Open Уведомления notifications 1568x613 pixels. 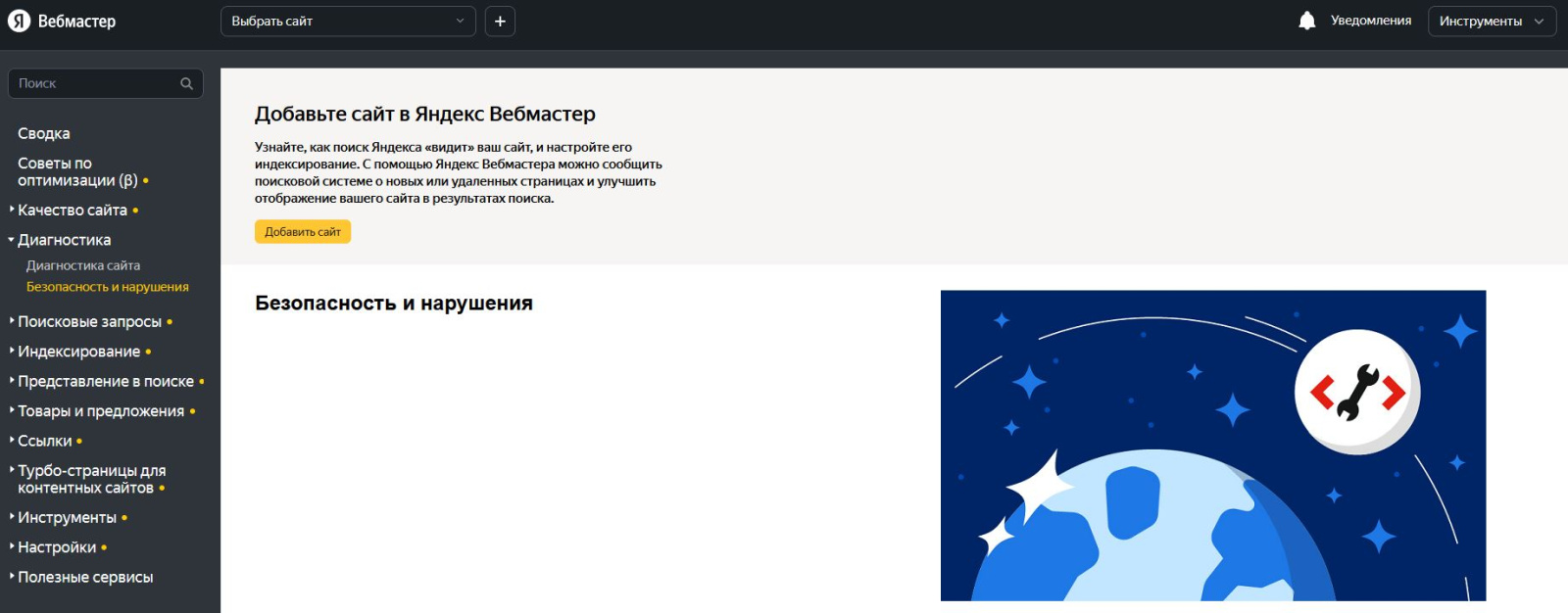[x=1371, y=21]
